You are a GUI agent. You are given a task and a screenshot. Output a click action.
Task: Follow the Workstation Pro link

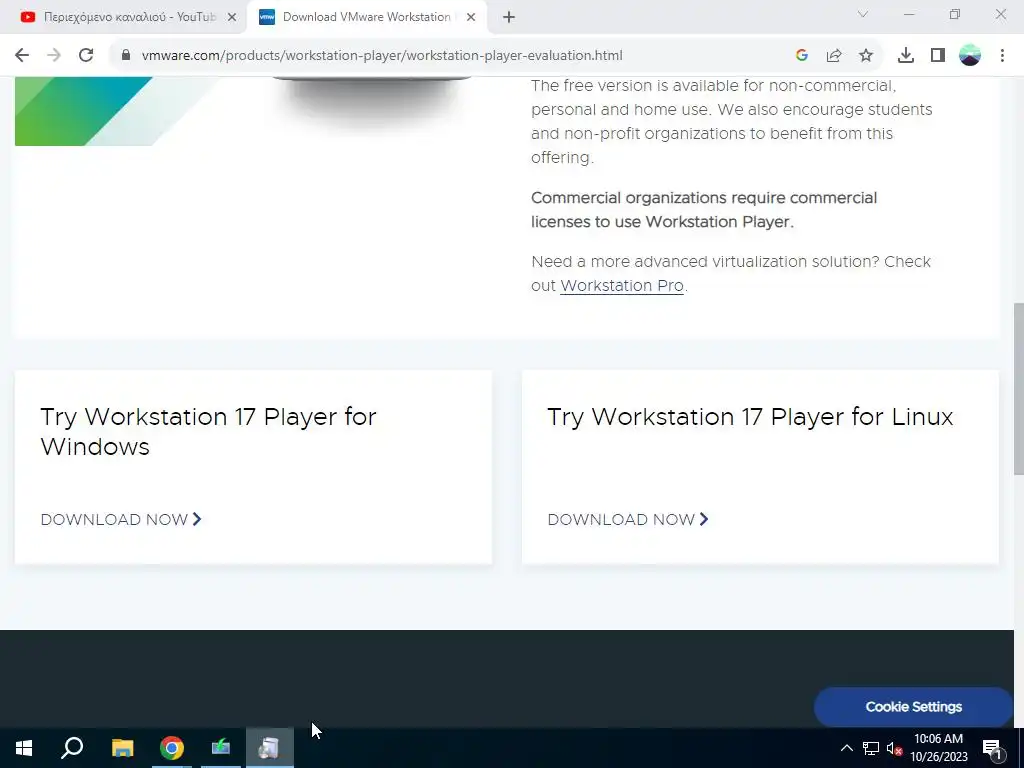tap(622, 285)
